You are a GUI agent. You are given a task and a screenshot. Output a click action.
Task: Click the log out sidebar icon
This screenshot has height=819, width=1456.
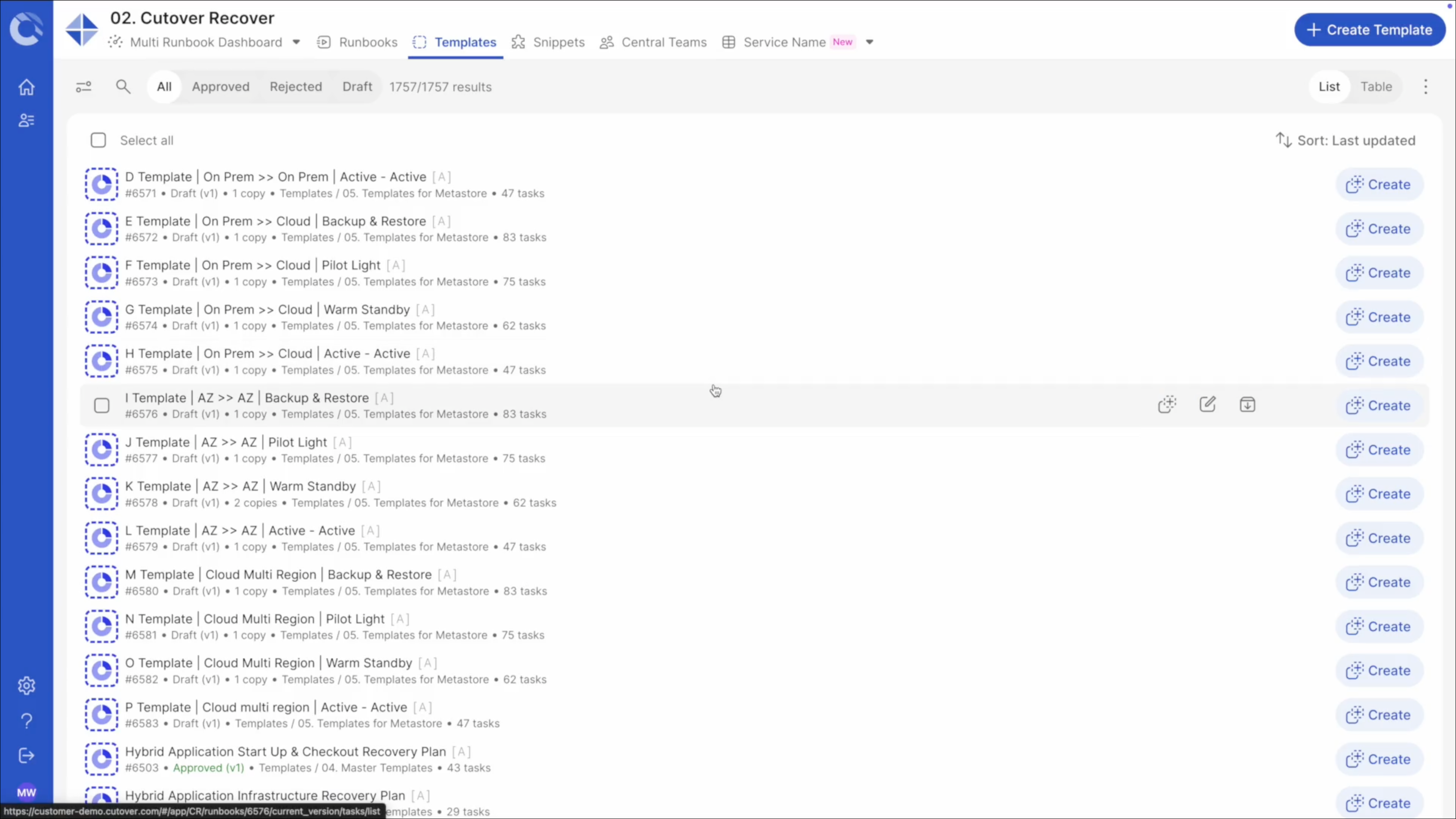[27, 756]
